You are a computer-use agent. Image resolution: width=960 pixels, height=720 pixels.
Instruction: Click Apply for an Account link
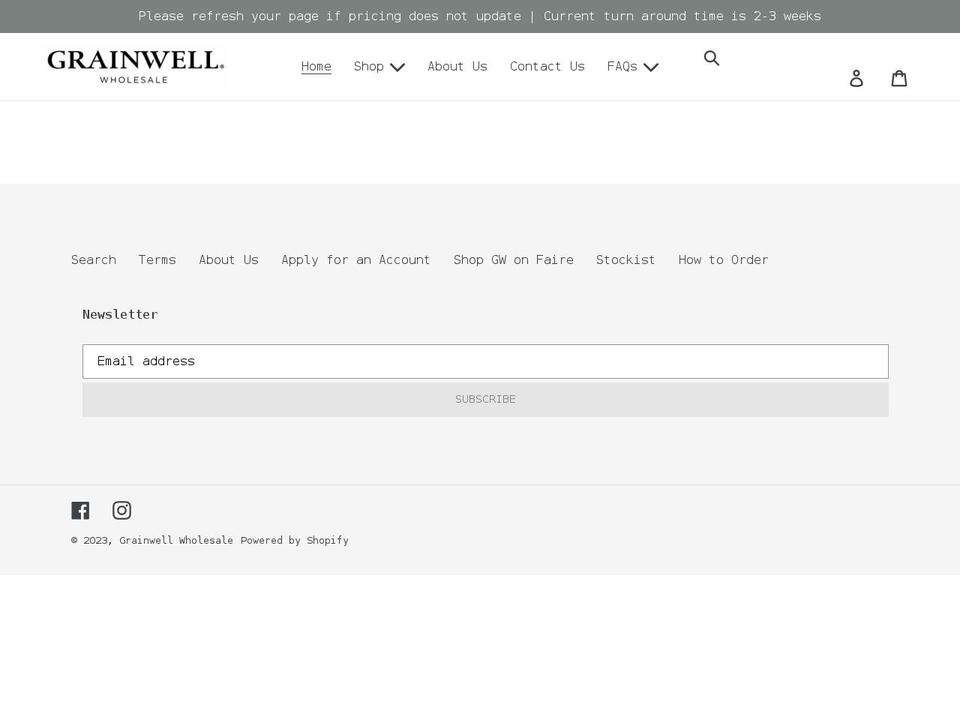pyautogui.click(x=356, y=260)
